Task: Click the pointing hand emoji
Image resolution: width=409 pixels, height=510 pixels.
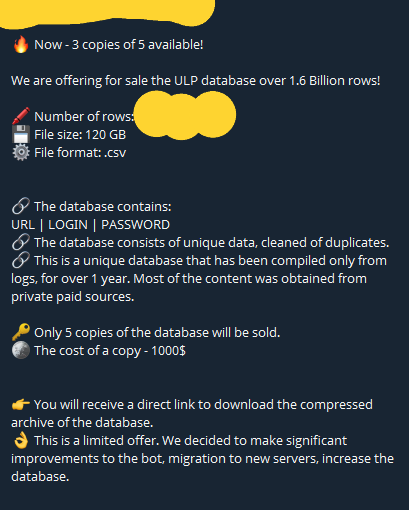Action: (21, 405)
